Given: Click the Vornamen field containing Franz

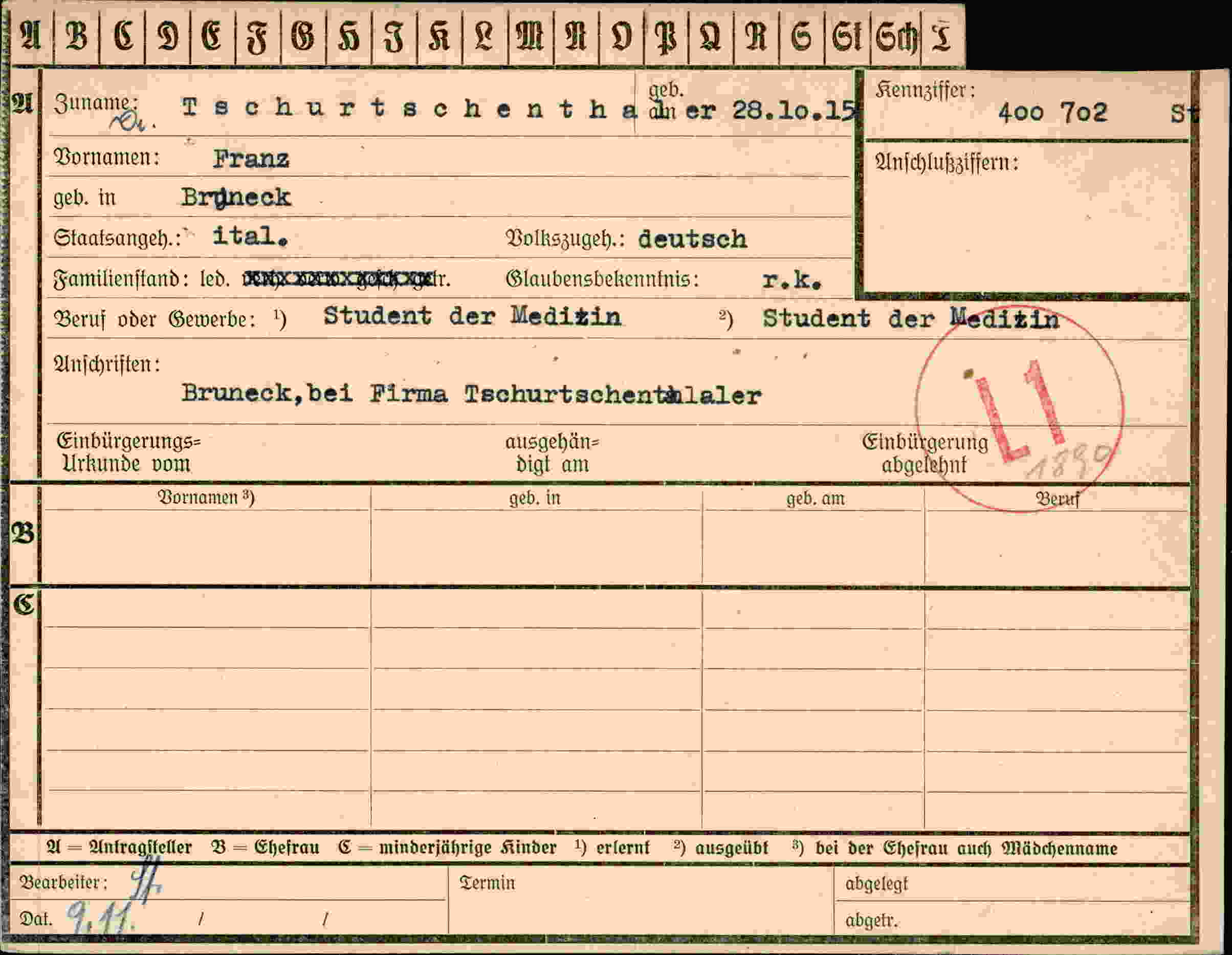Looking at the screenshot, I should (x=251, y=159).
